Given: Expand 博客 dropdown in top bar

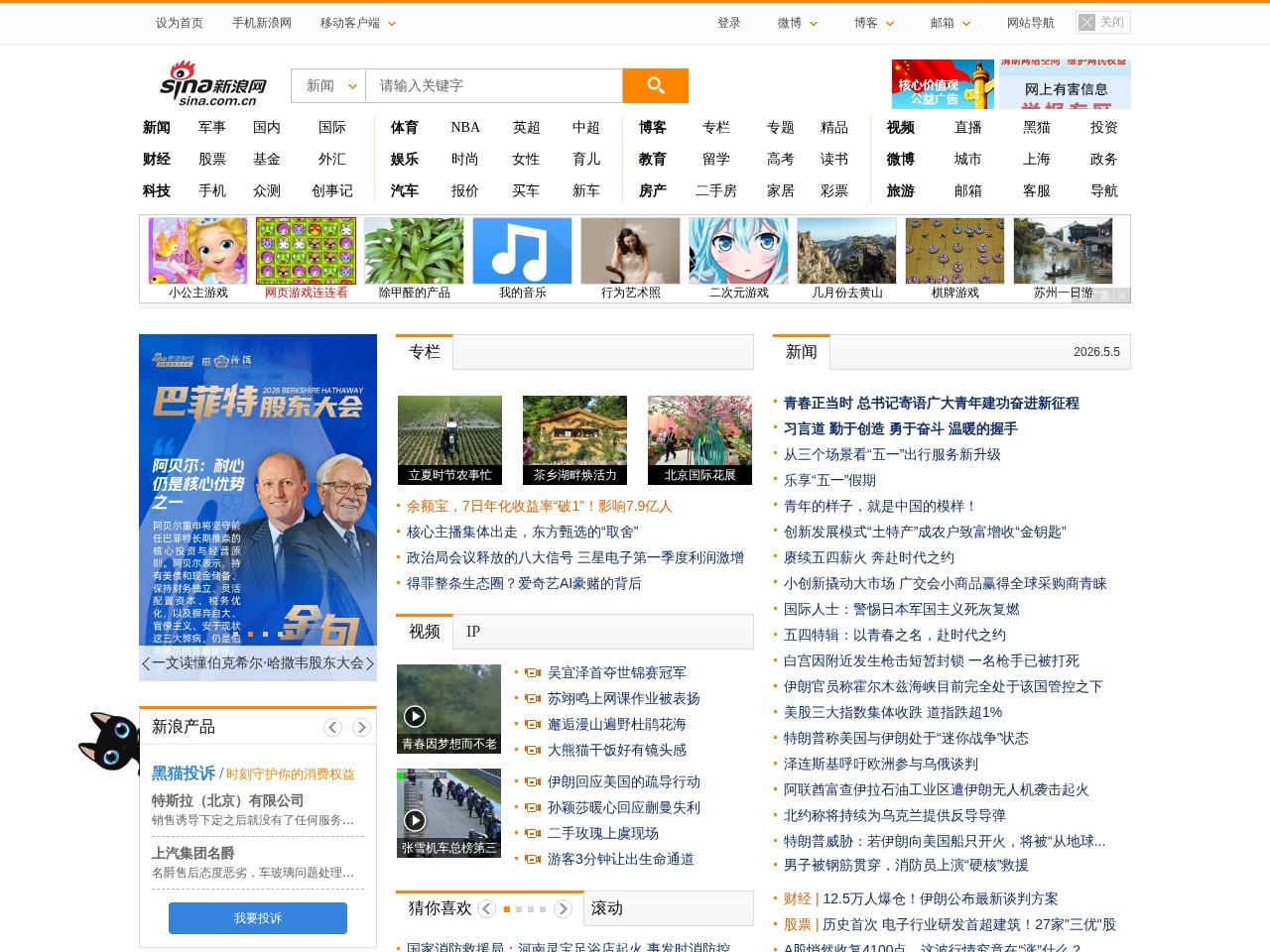Looking at the screenshot, I should 874,23.
